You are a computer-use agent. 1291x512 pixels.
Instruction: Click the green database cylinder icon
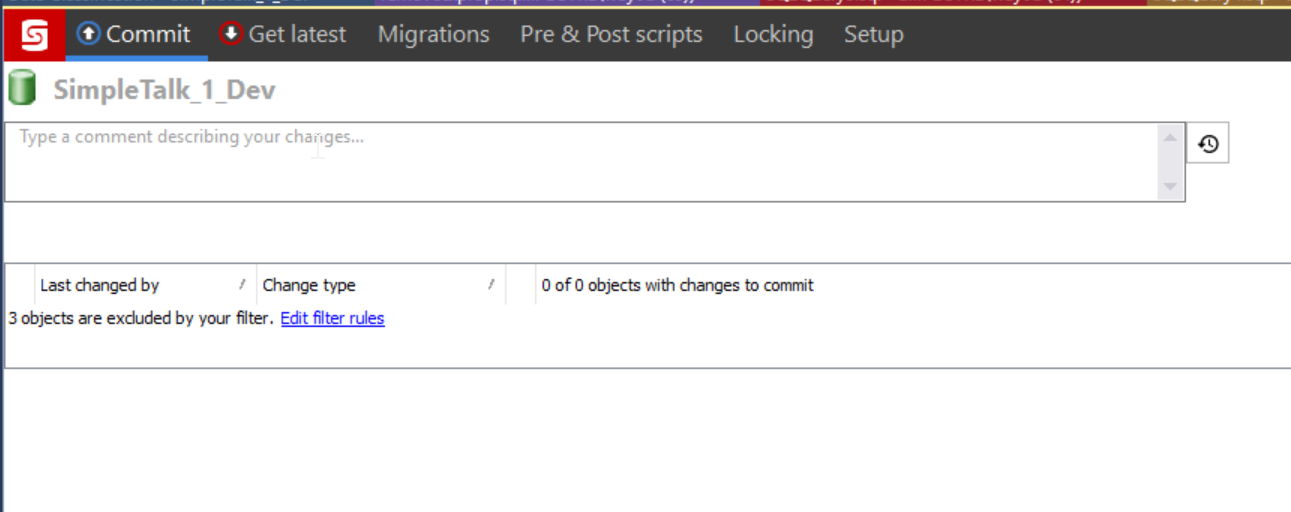point(22,89)
